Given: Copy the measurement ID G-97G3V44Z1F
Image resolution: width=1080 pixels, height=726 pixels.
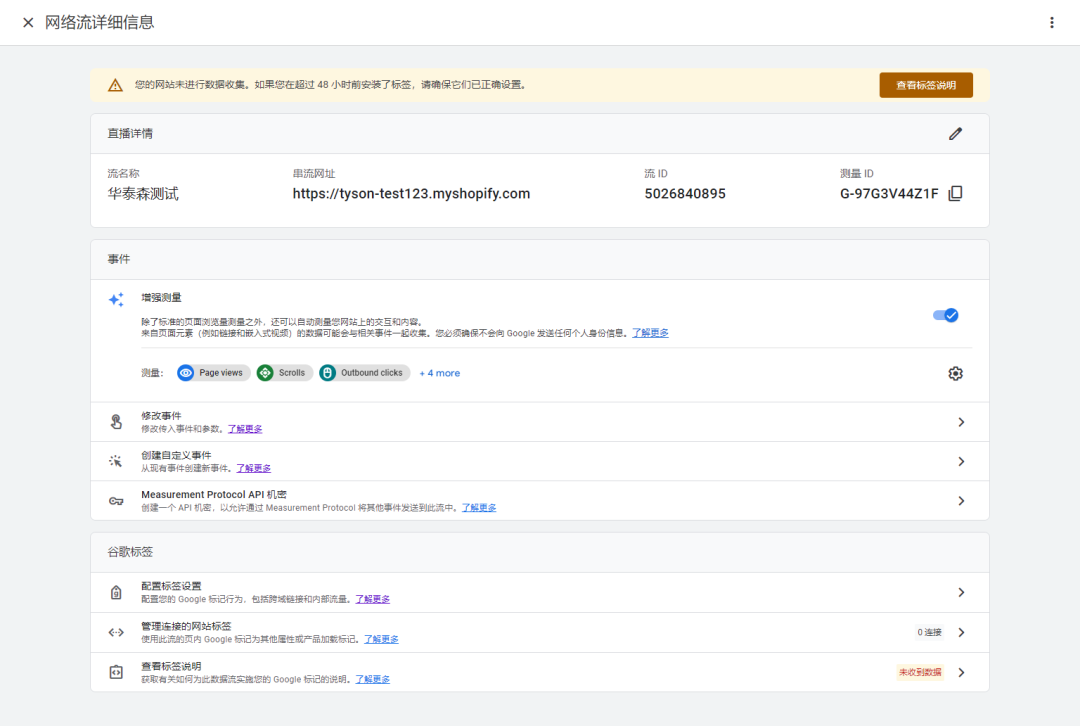Looking at the screenshot, I should pos(955,194).
